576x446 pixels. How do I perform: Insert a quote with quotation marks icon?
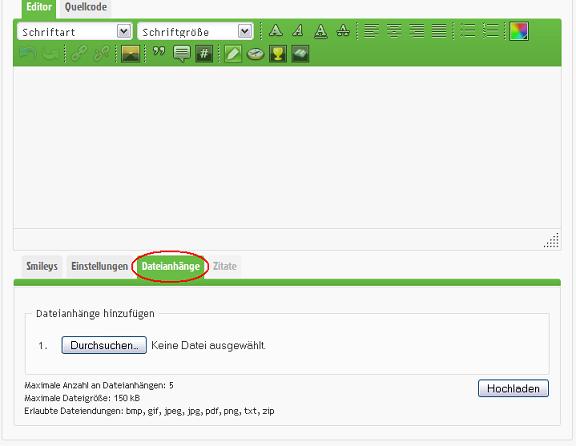pyautogui.click(x=159, y=52)
